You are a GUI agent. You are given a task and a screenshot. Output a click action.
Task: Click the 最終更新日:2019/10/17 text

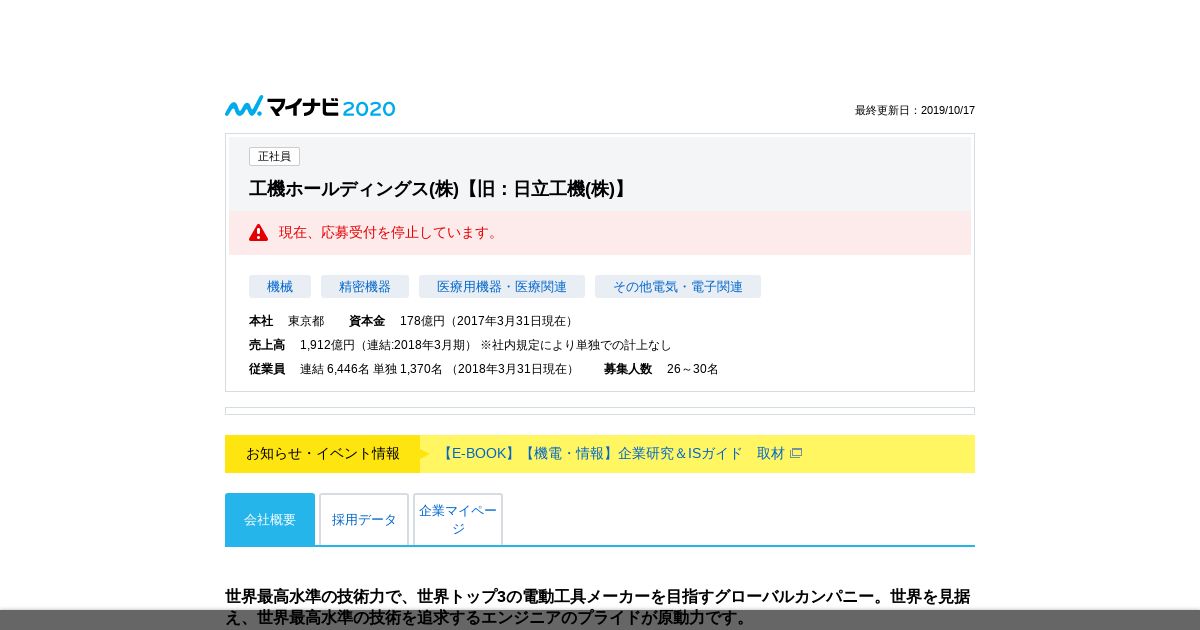pos(915,110)
